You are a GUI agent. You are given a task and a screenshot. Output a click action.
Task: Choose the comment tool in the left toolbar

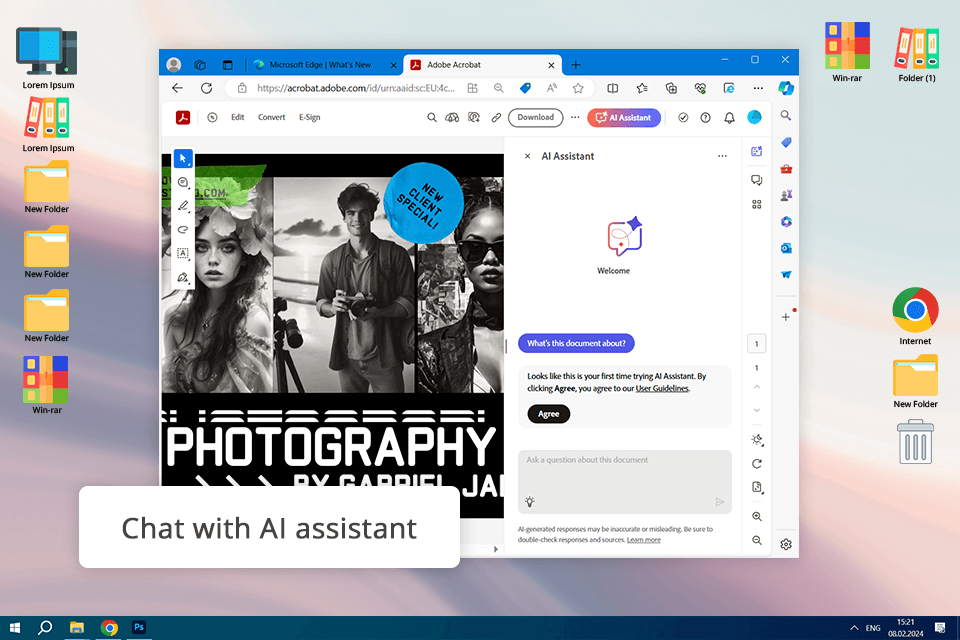click(183, 182)
